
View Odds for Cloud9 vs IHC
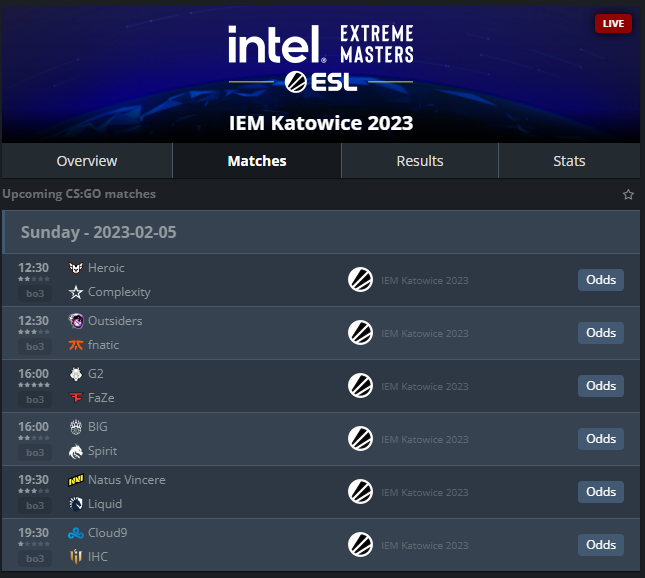(601, 545)
